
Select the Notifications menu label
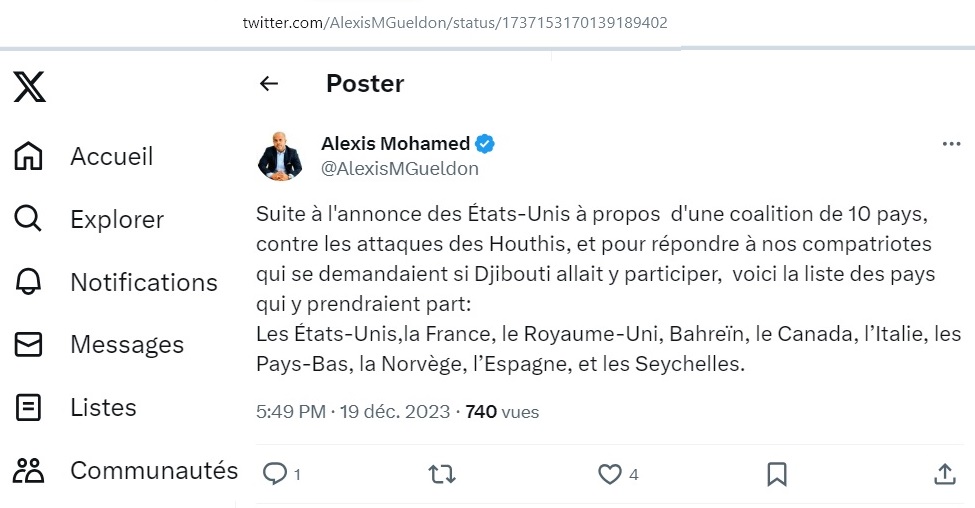coord(144,282)
